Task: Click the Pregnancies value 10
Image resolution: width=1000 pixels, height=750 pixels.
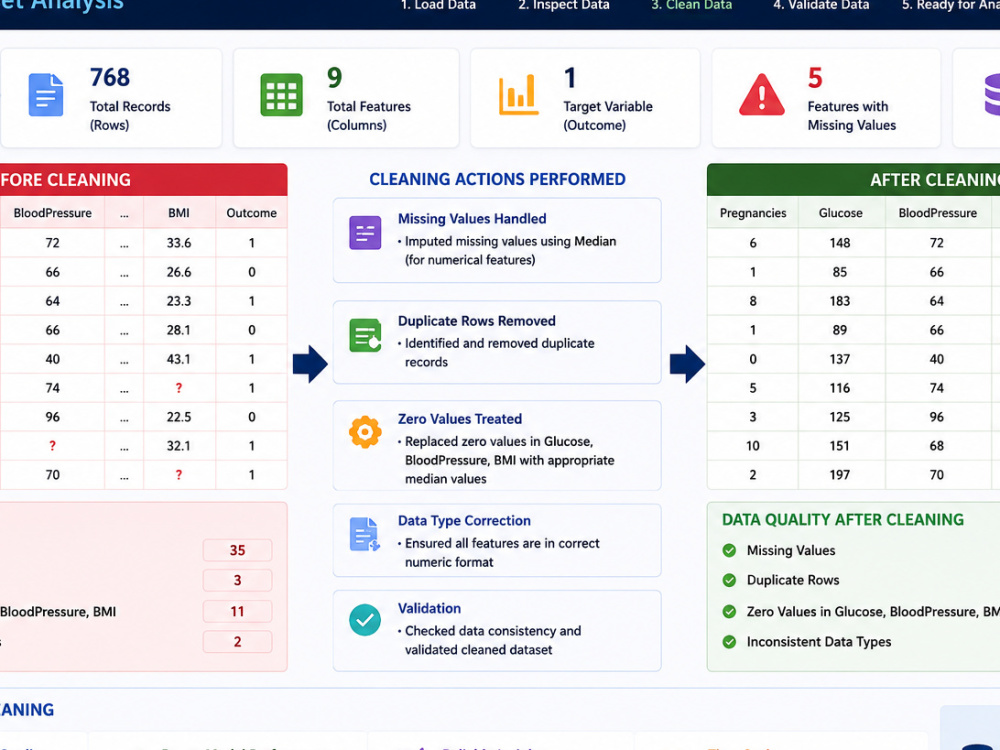Action: pyautogui.click(x=753, y=446)
